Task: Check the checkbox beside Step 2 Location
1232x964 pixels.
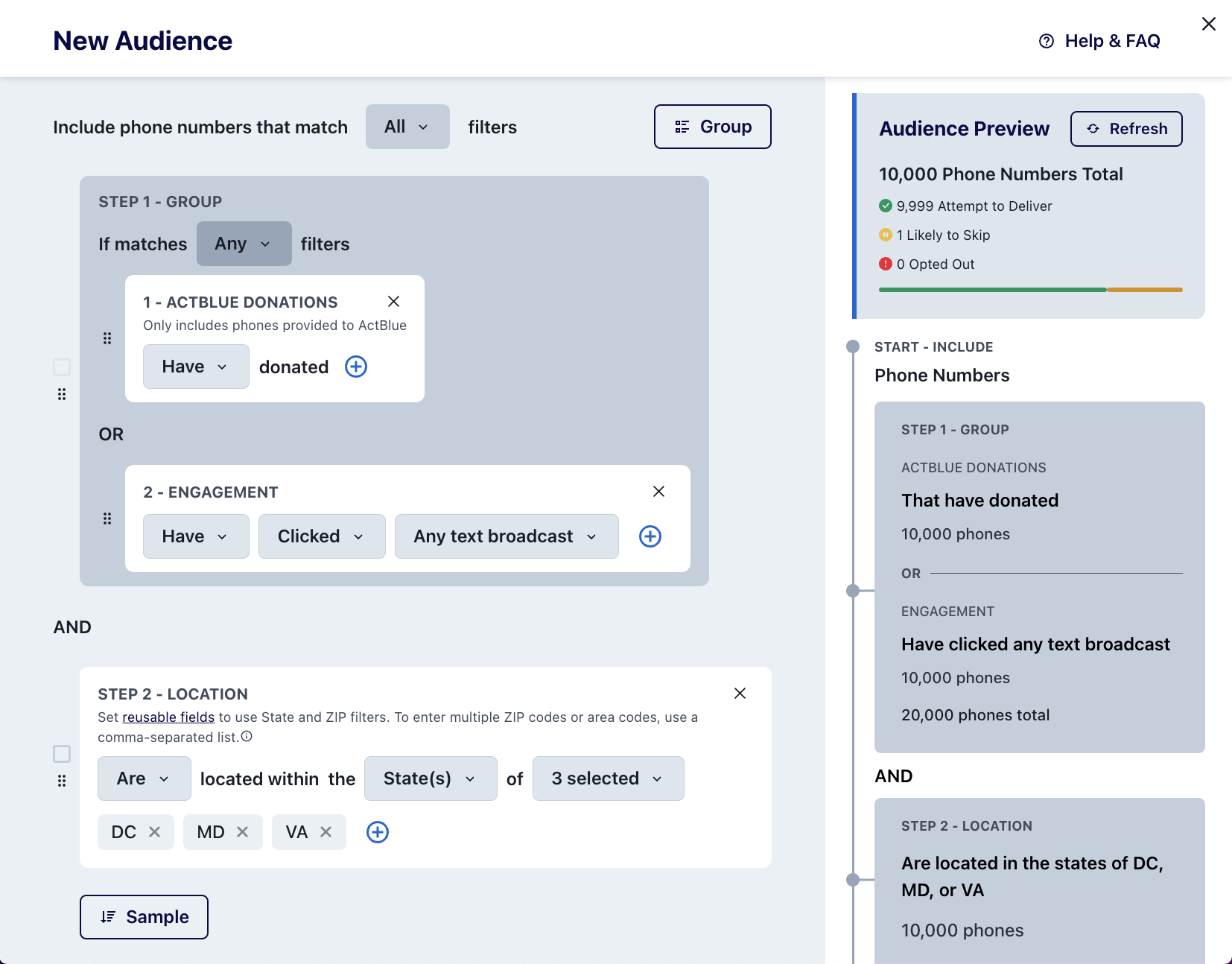Action: coord(62,755)
